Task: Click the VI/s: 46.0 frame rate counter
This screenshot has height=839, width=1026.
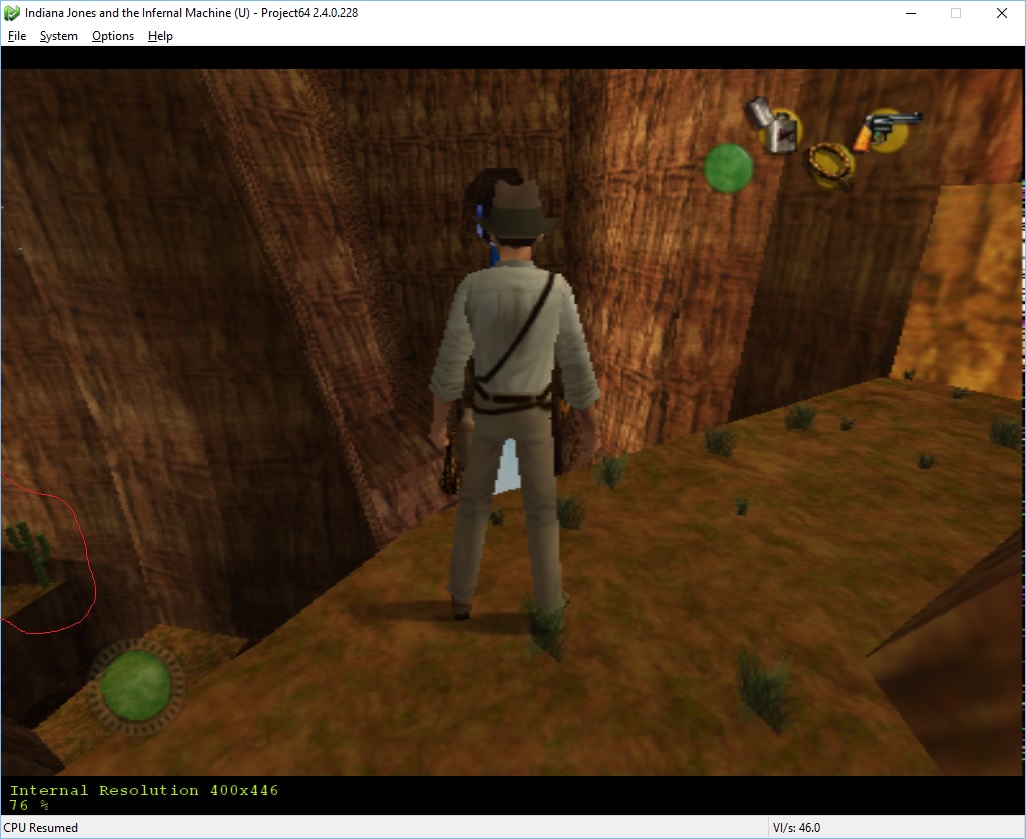Action: point(796,827)
